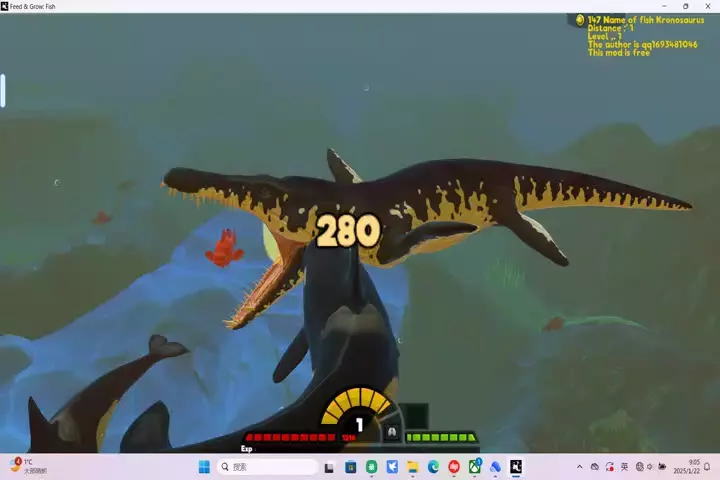Restore down the game window

686,6
